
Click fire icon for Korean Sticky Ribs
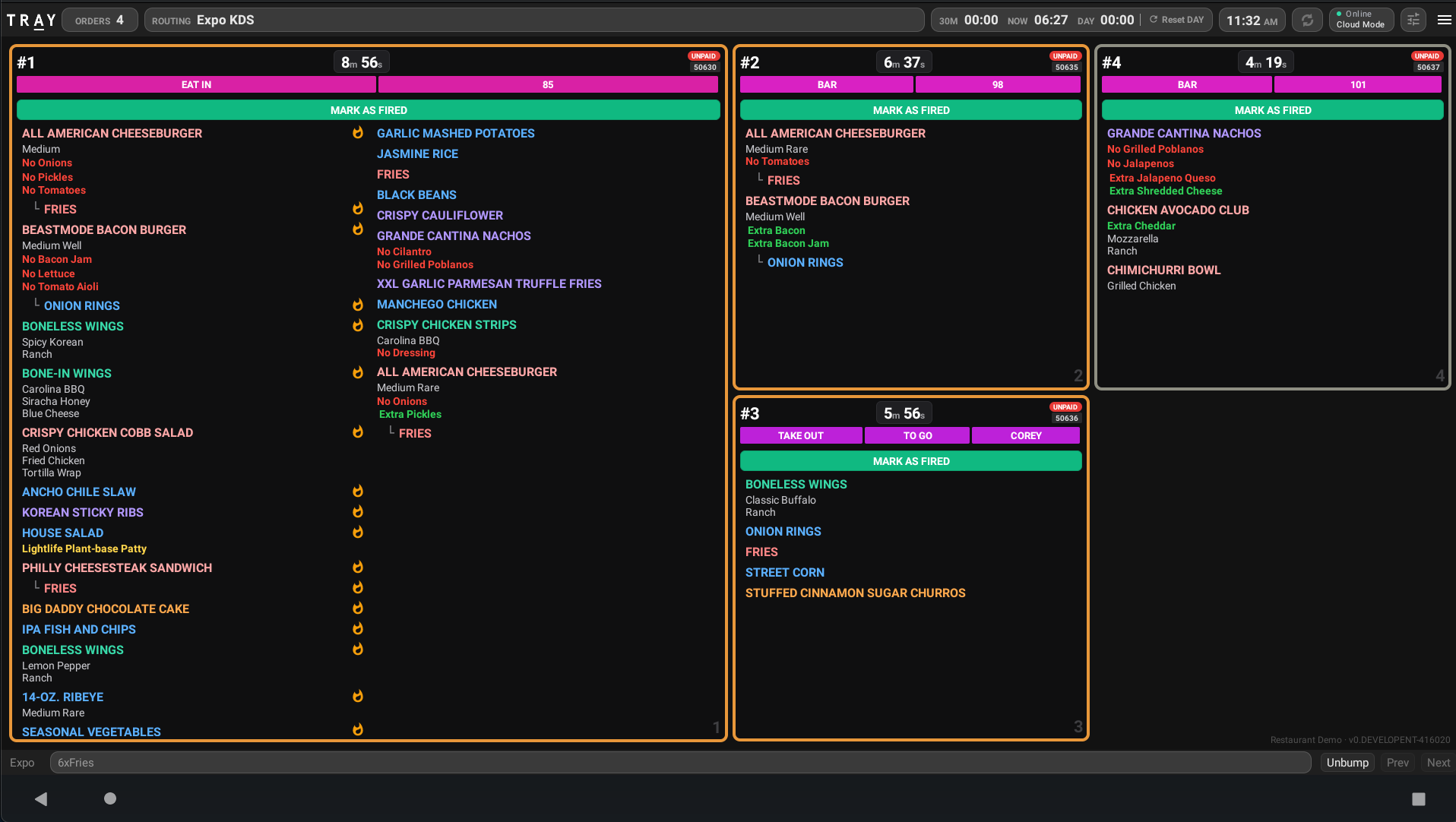[x=357, y=512]
